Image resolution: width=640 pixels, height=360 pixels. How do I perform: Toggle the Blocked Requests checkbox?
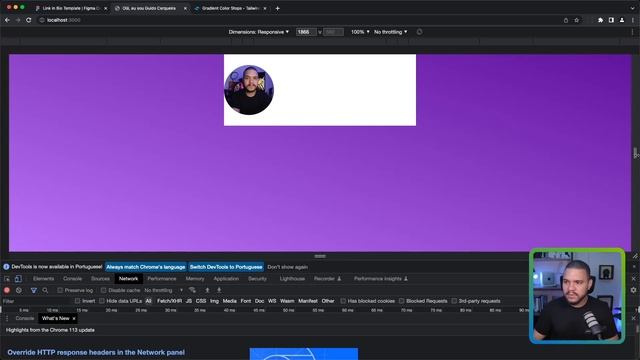point(402,301)
